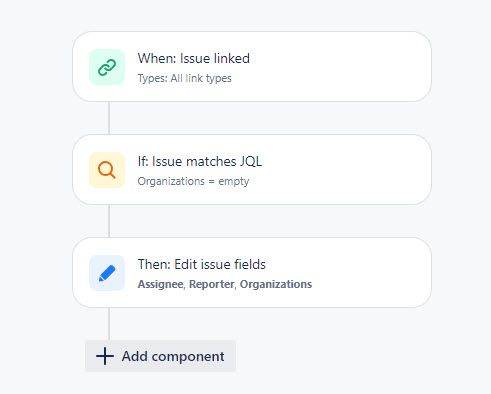This screenshot has height=394, width=491.
Task: Select empty area of the Issue linked card
Action: pyautogui.click(x=340, y=67)
